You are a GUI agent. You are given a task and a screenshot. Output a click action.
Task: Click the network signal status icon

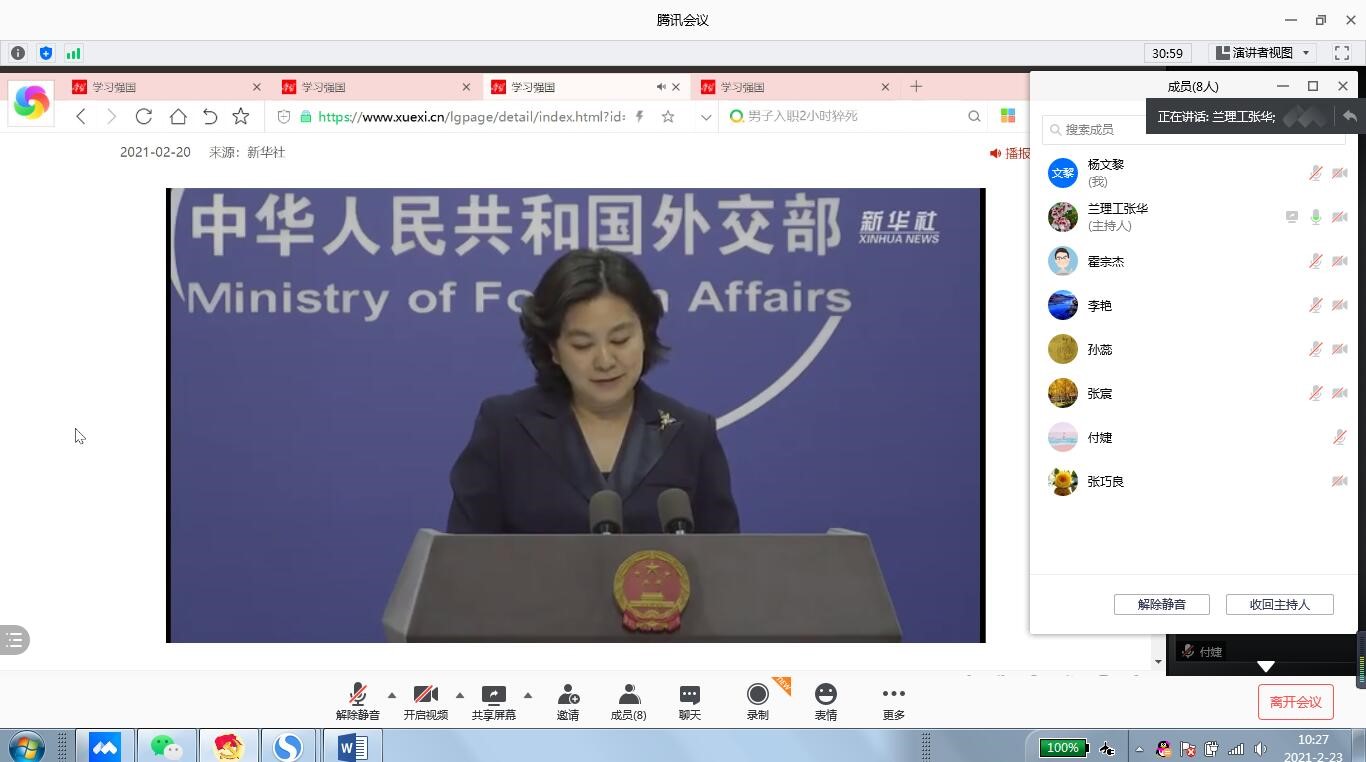tap(73, 53)
